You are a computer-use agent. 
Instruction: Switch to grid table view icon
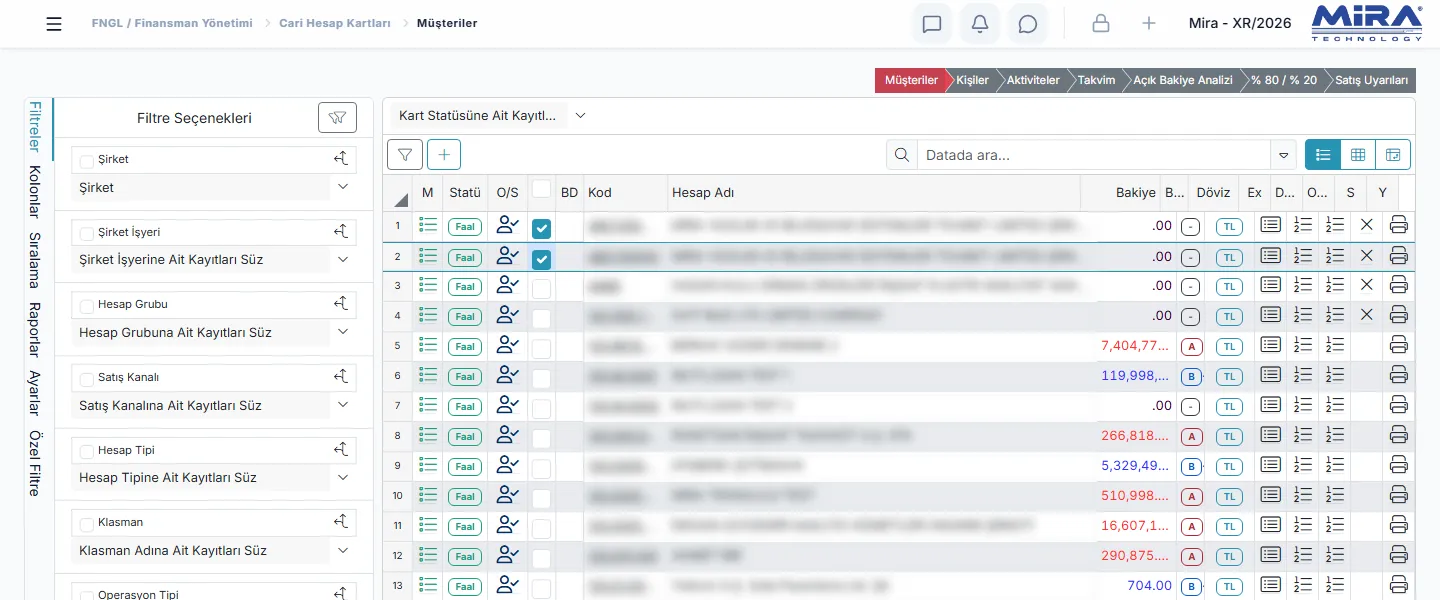click(1358, 155)
